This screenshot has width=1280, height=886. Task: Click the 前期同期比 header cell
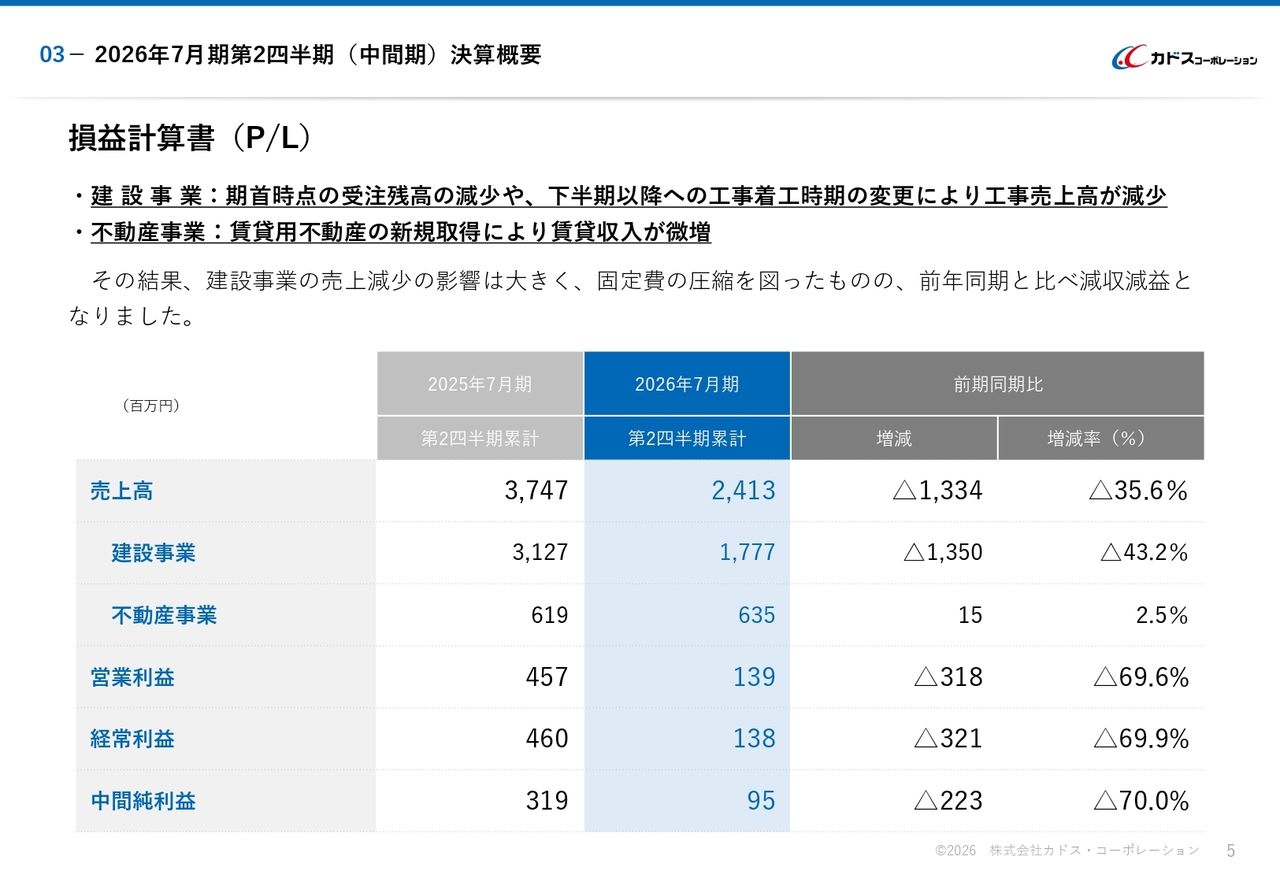tap(997, 384)
